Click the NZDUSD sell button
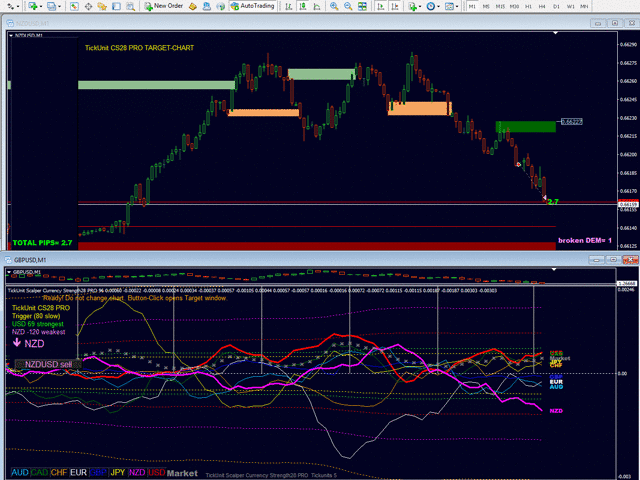 click(48, 364)
